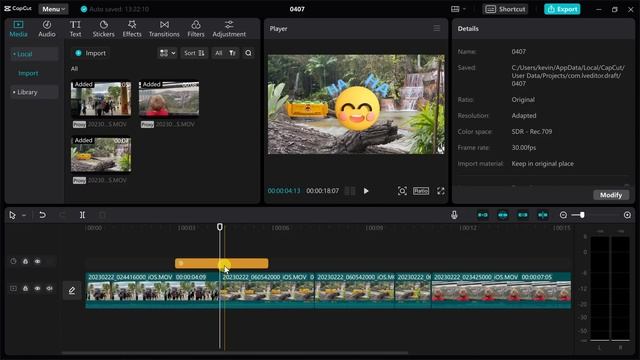Image resolution: width=640 pixels, height=360 pixels.
Task: Open the selection tool pointer
Action: coord(12,215)
